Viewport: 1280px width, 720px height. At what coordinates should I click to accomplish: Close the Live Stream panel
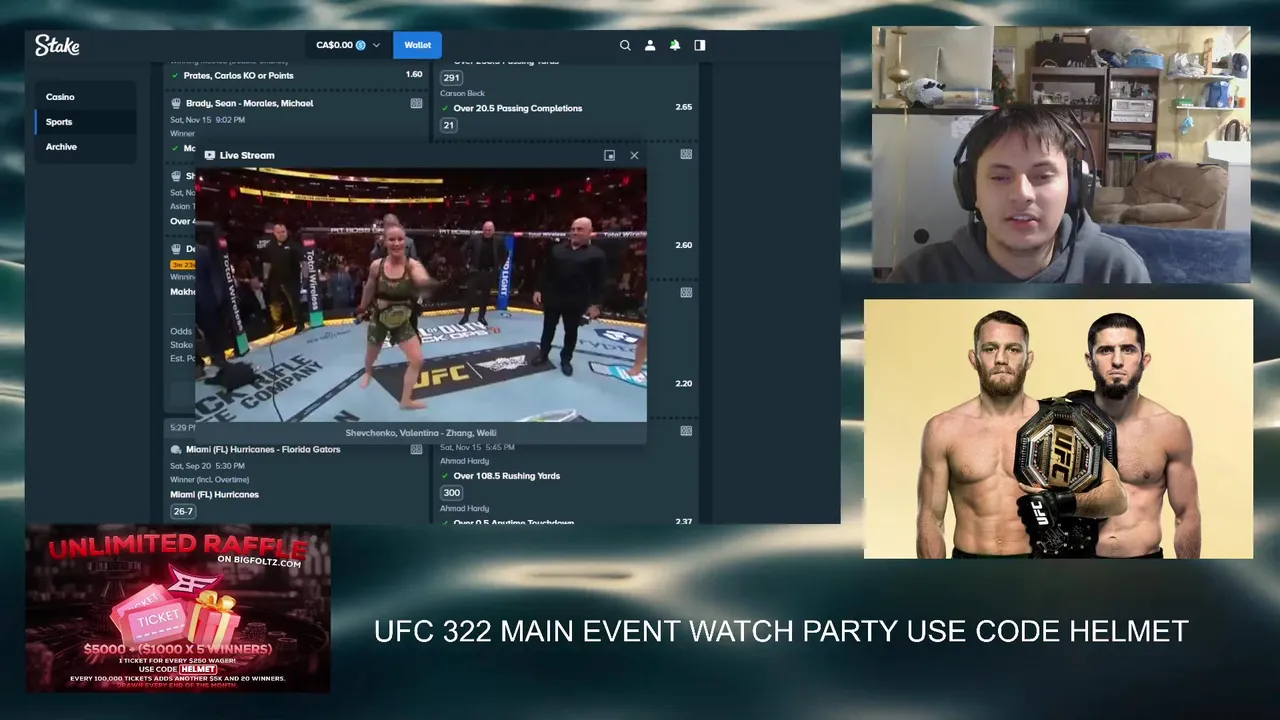pyautogui.click(x=634, y=155)
